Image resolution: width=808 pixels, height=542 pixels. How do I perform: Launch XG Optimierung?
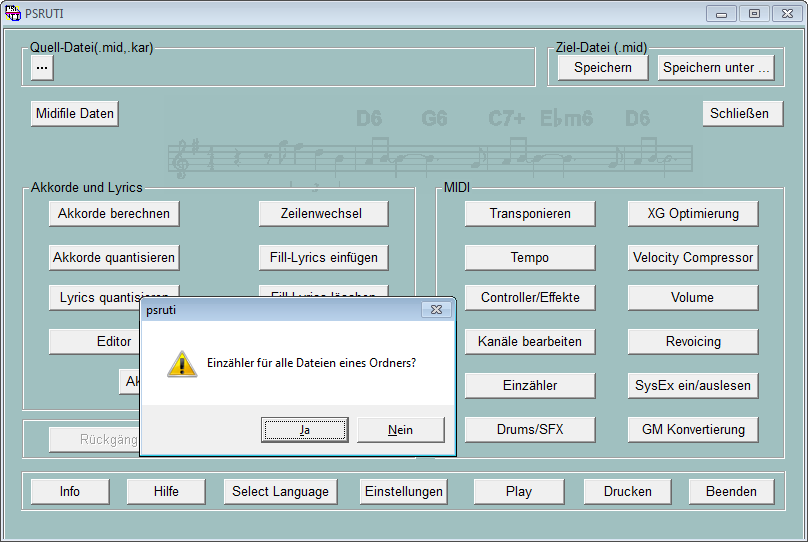click(x=693, y=214)
